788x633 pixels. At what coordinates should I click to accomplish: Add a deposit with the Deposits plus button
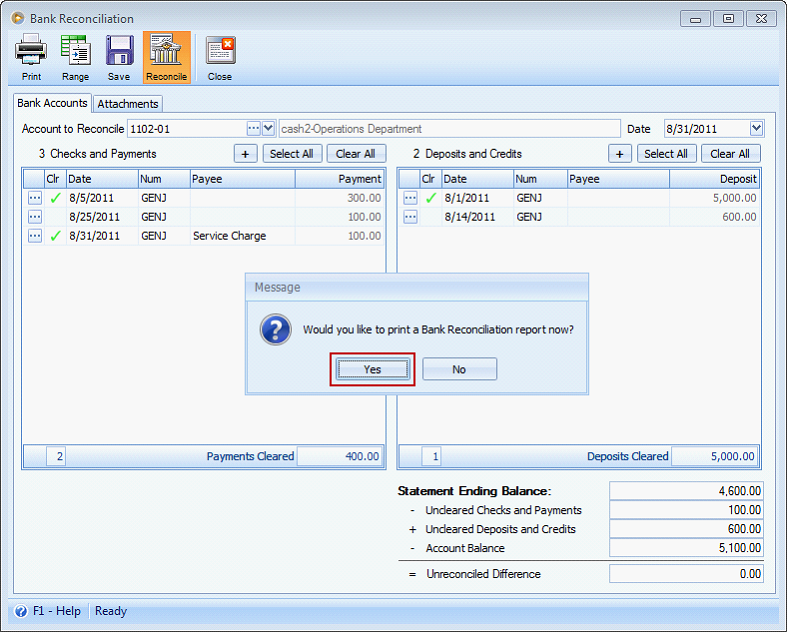pyautogui.click(x=621, y=153)
